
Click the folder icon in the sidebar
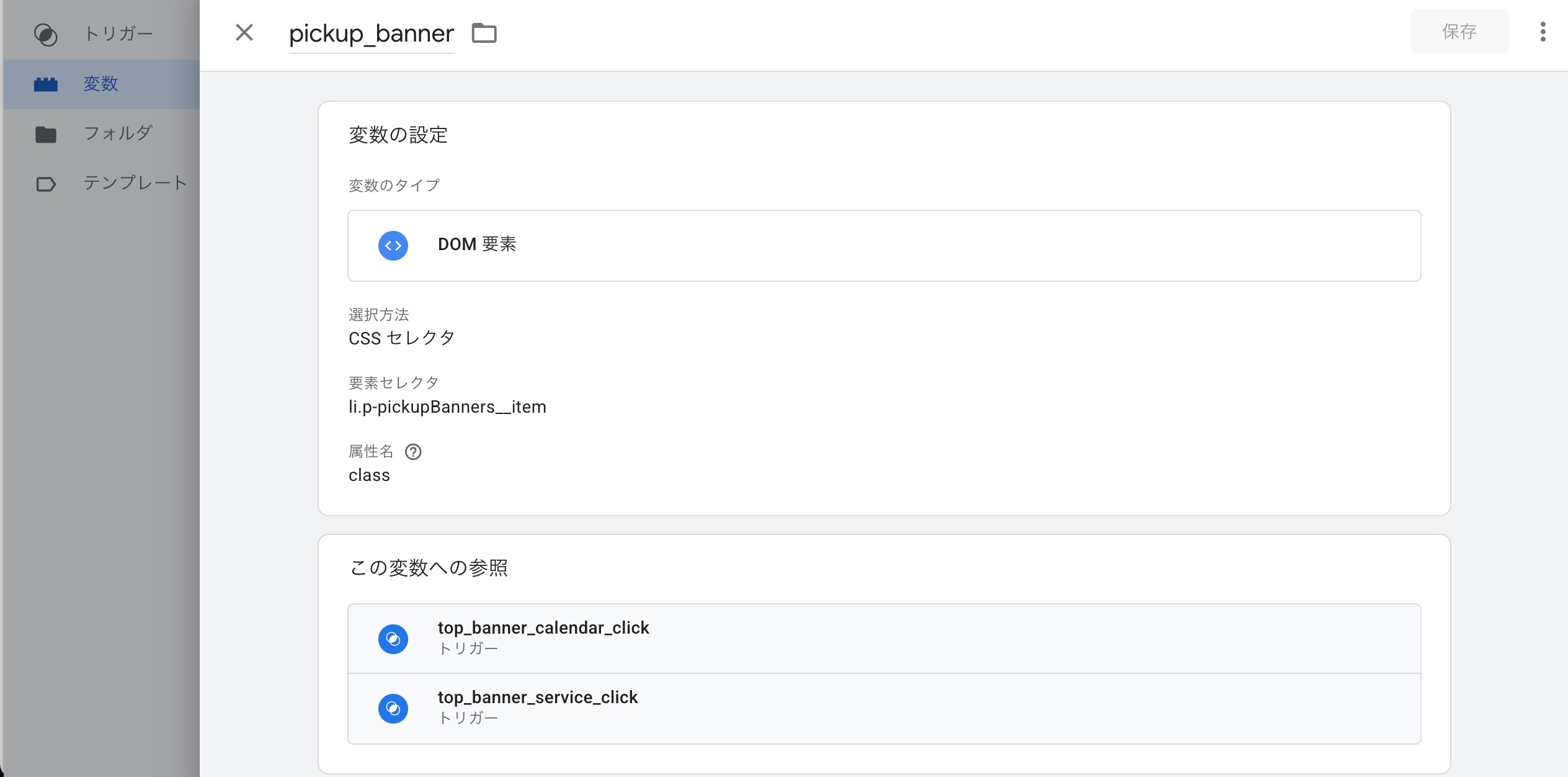[x=45, y=134]
